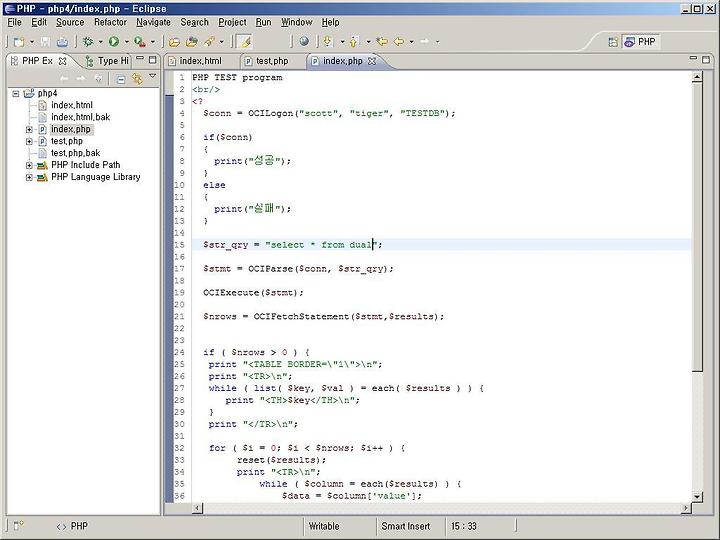Close the index.php editor tab
Image resolution: width=720 pixels, height=540 pixels.
coord(372,61)
